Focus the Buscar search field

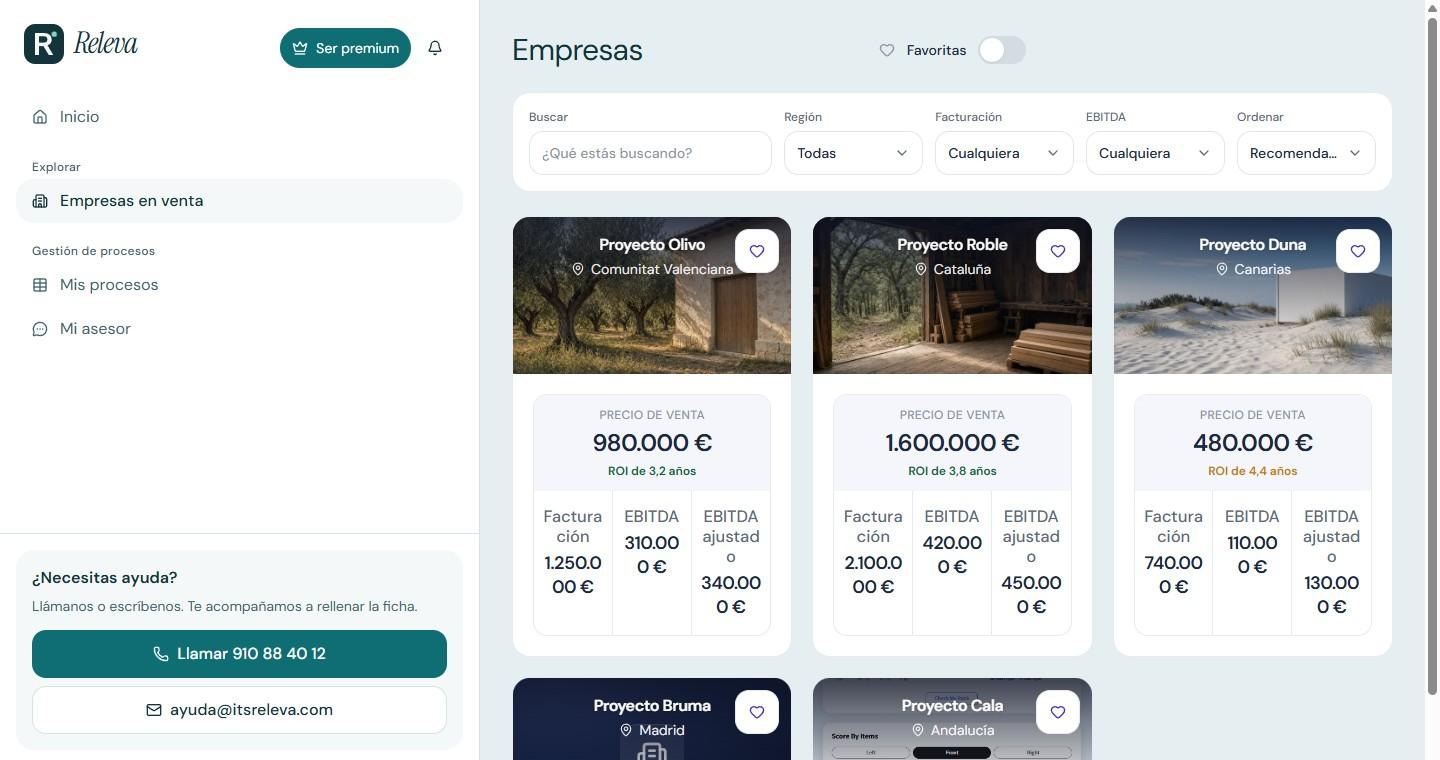point(650,153)
